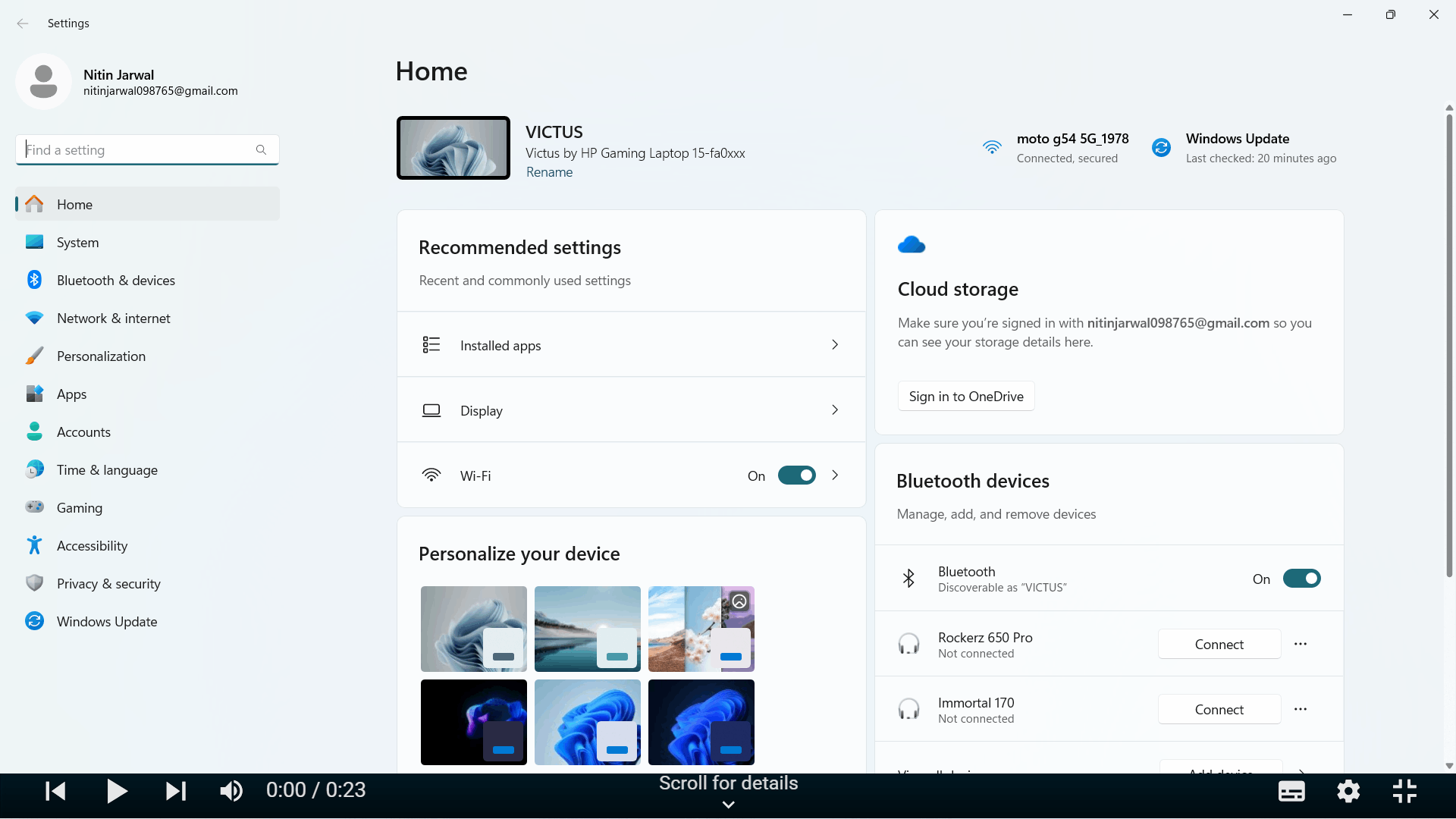Image resolution: width=1456 pixels, height=819 pixels.
Task: Click the Windows Update sync icon in header
Action: pyautogui.click(x=1161, y=147)
